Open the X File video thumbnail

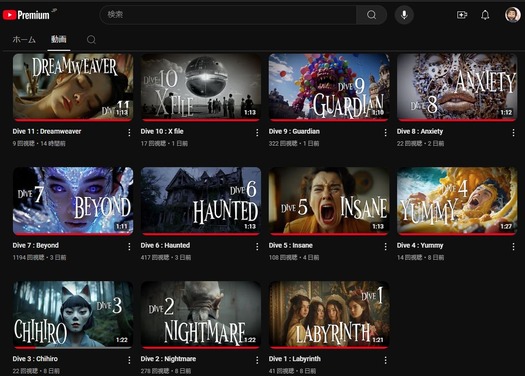pyautogui.click(x=201, y=86)
